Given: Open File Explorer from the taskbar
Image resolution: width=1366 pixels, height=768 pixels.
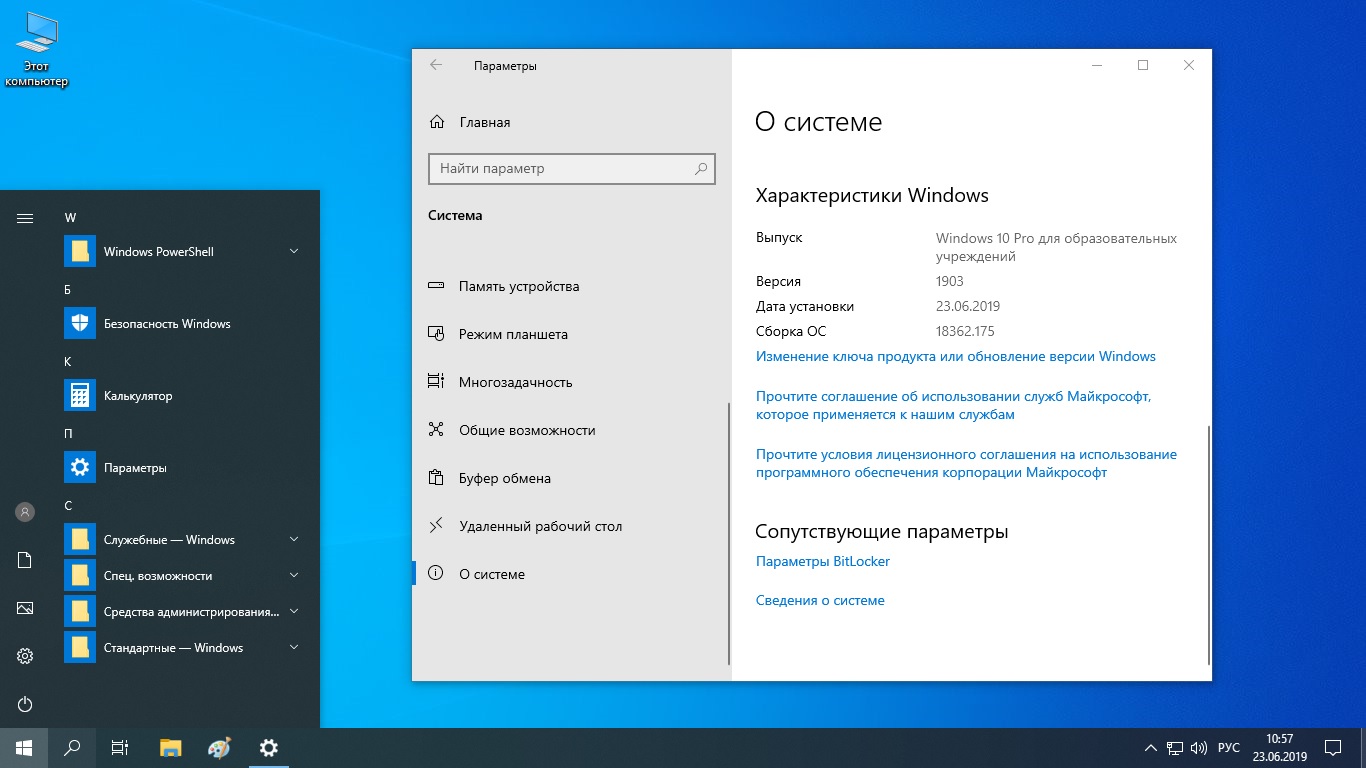Looking at the screenshot, I should 171,748.
